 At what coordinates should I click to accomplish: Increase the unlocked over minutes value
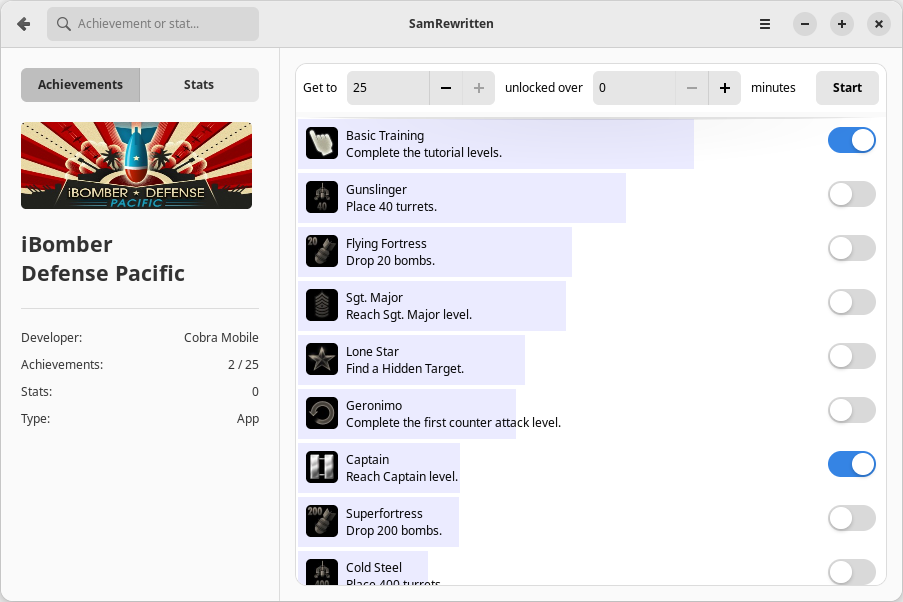pyautogui.click(x=724, y=88)
